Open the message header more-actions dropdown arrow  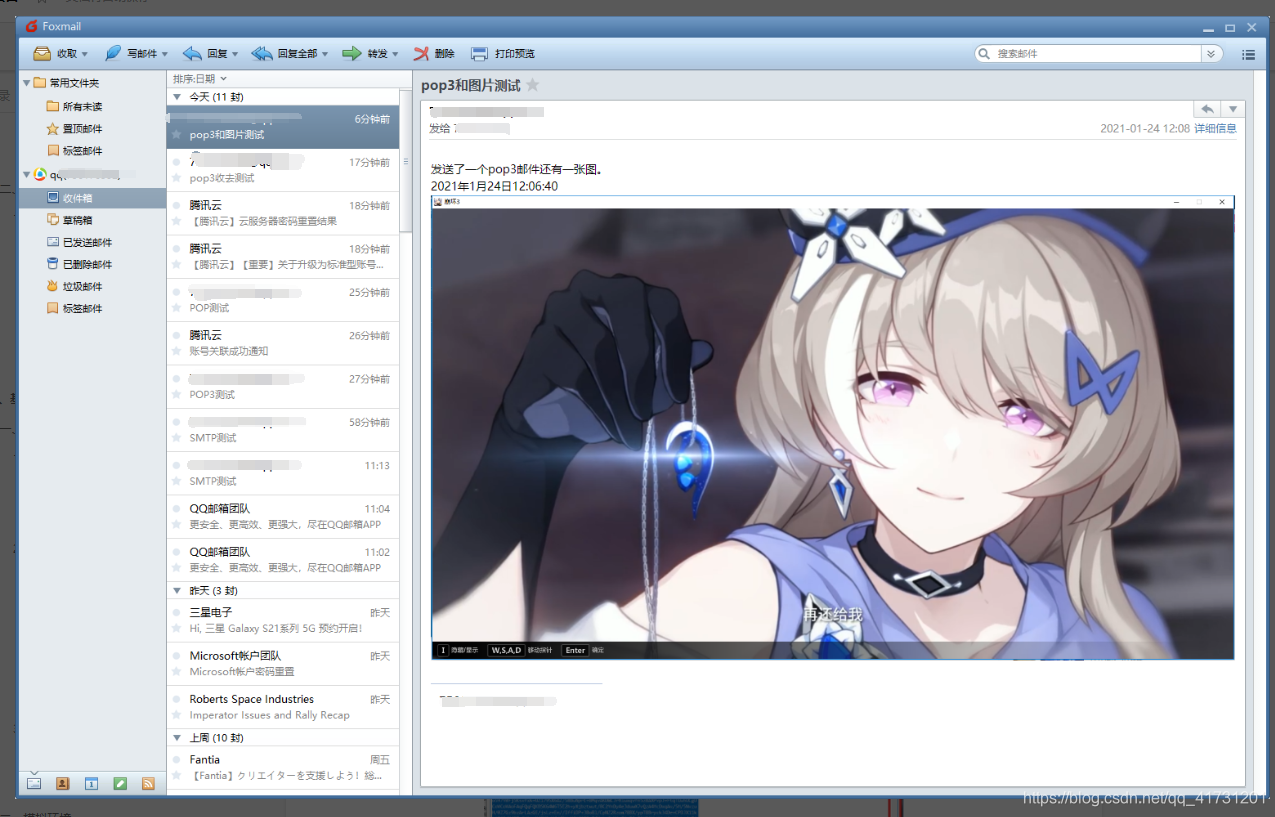coord(1232,109)
